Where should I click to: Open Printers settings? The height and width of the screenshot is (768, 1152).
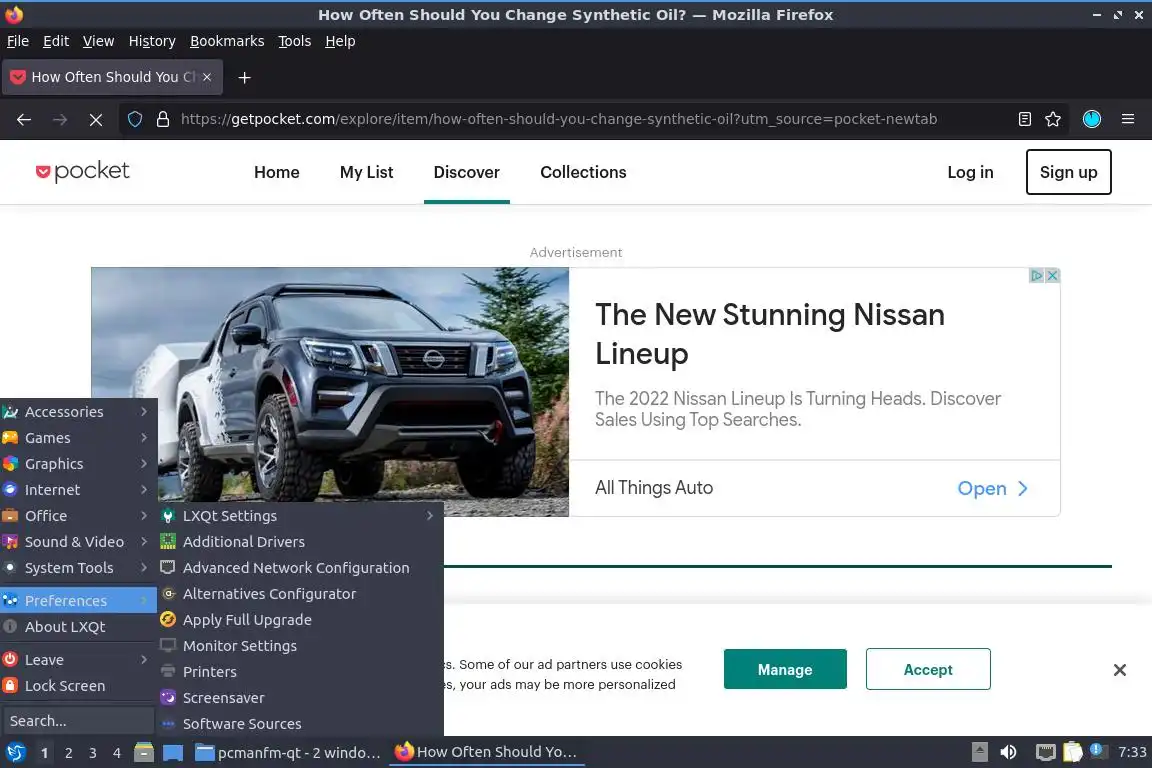coord(300,672)
